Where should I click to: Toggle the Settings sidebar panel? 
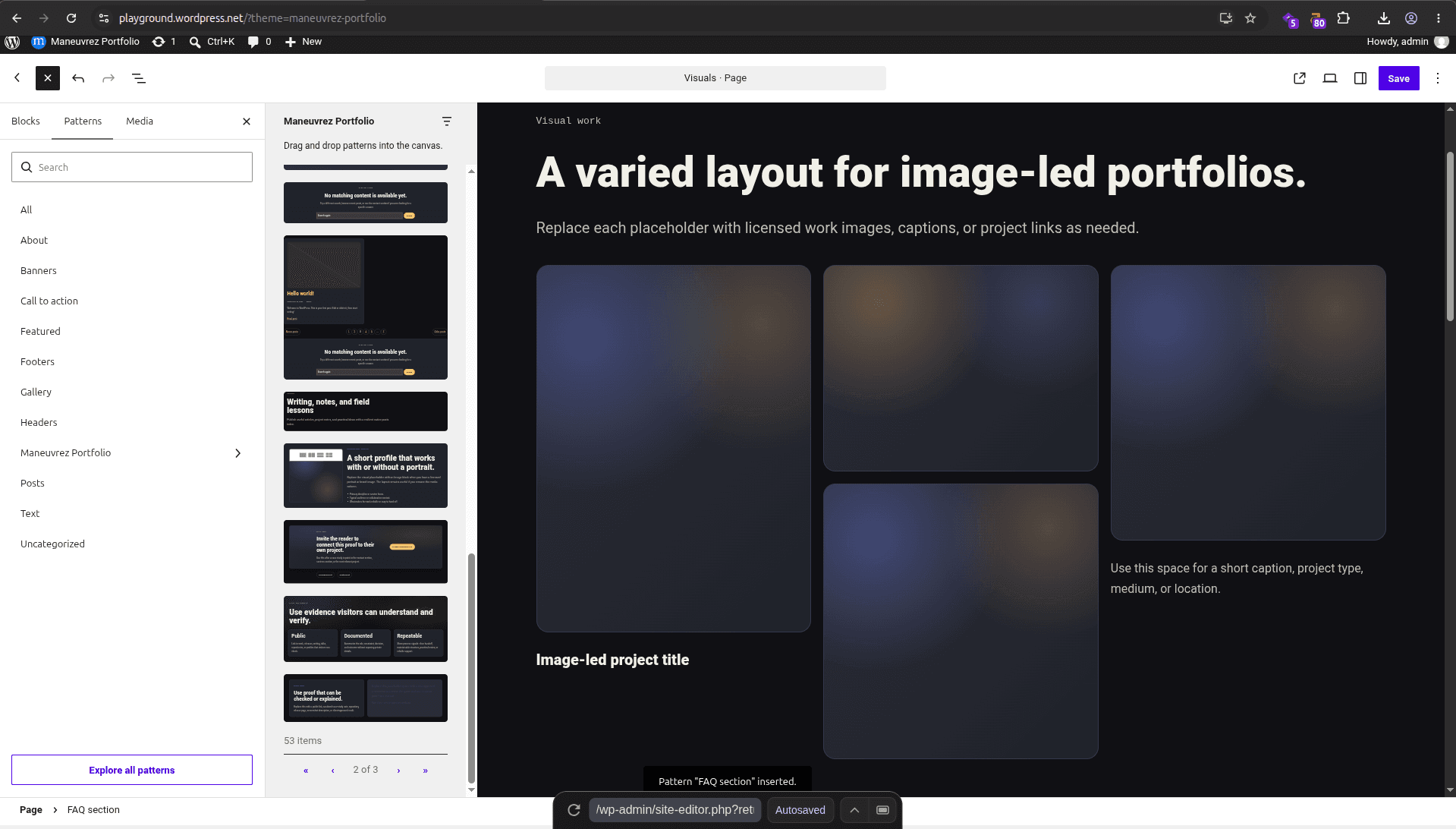(1360, 78)
